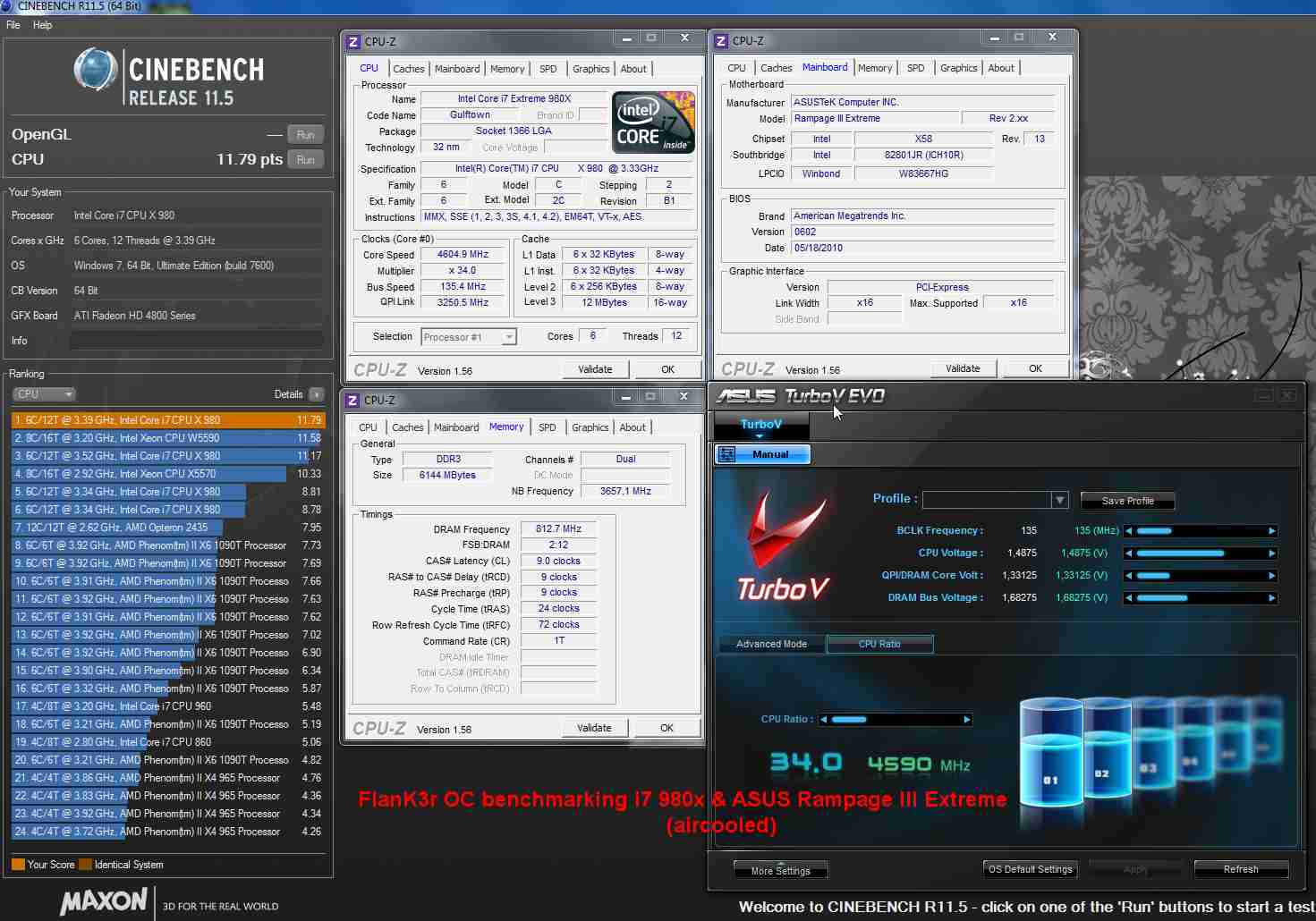1316x921 pixels.
Task: Click the MAXON logo at bottom
Action: (104, 901)
